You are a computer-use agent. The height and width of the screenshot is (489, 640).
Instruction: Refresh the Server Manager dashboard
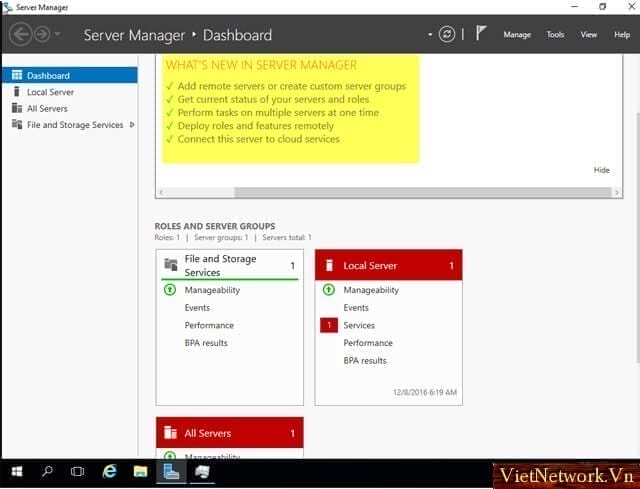(447, 34)
